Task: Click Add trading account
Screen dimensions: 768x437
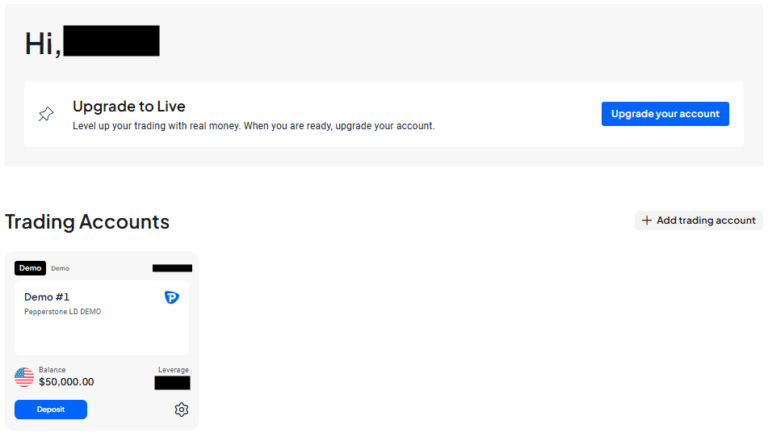Action: [699, 220]
